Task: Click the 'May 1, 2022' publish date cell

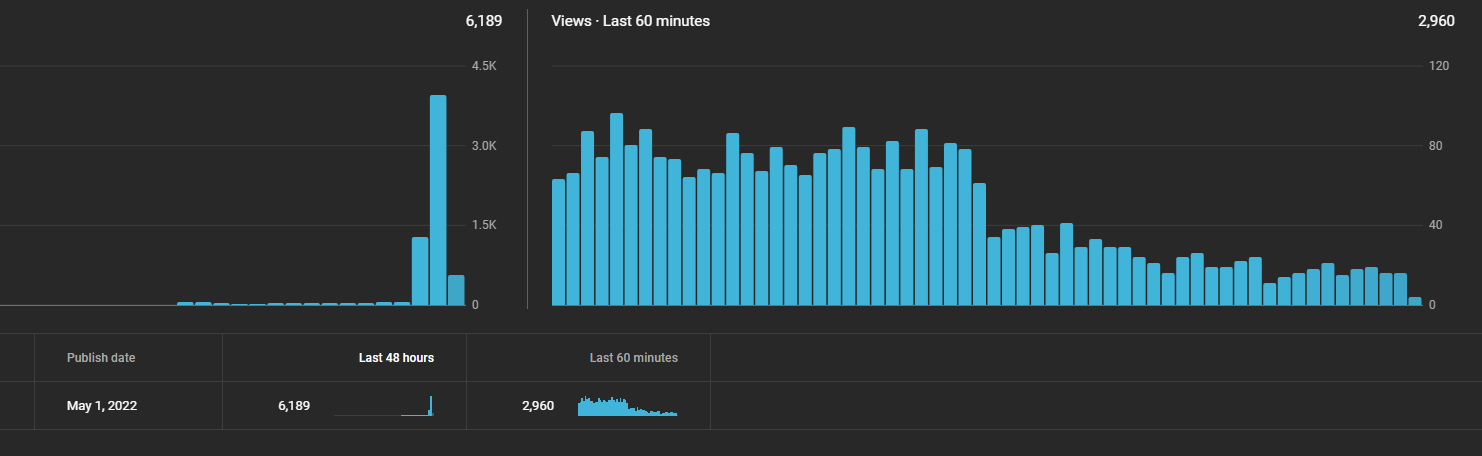Action: [102, 406]
